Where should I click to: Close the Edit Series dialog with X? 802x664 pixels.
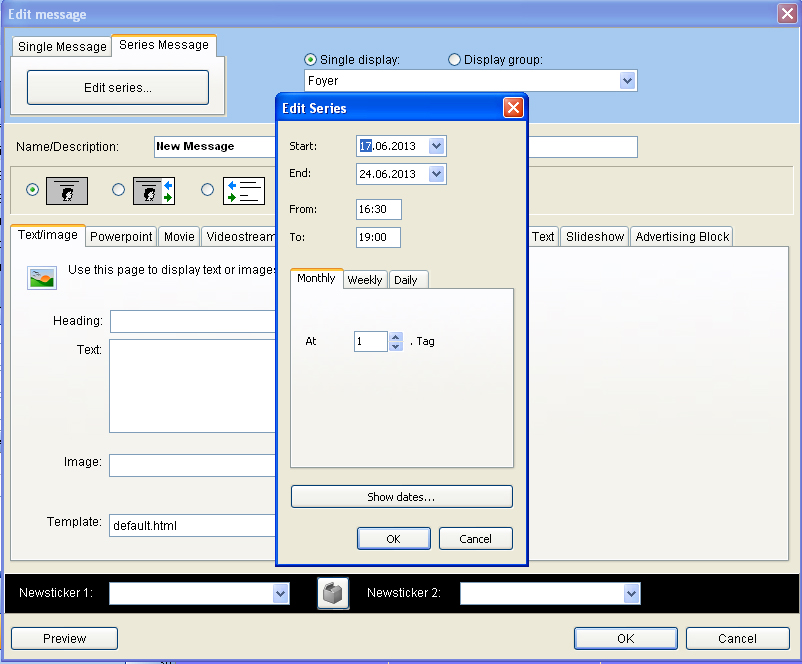tap(513, 108)
